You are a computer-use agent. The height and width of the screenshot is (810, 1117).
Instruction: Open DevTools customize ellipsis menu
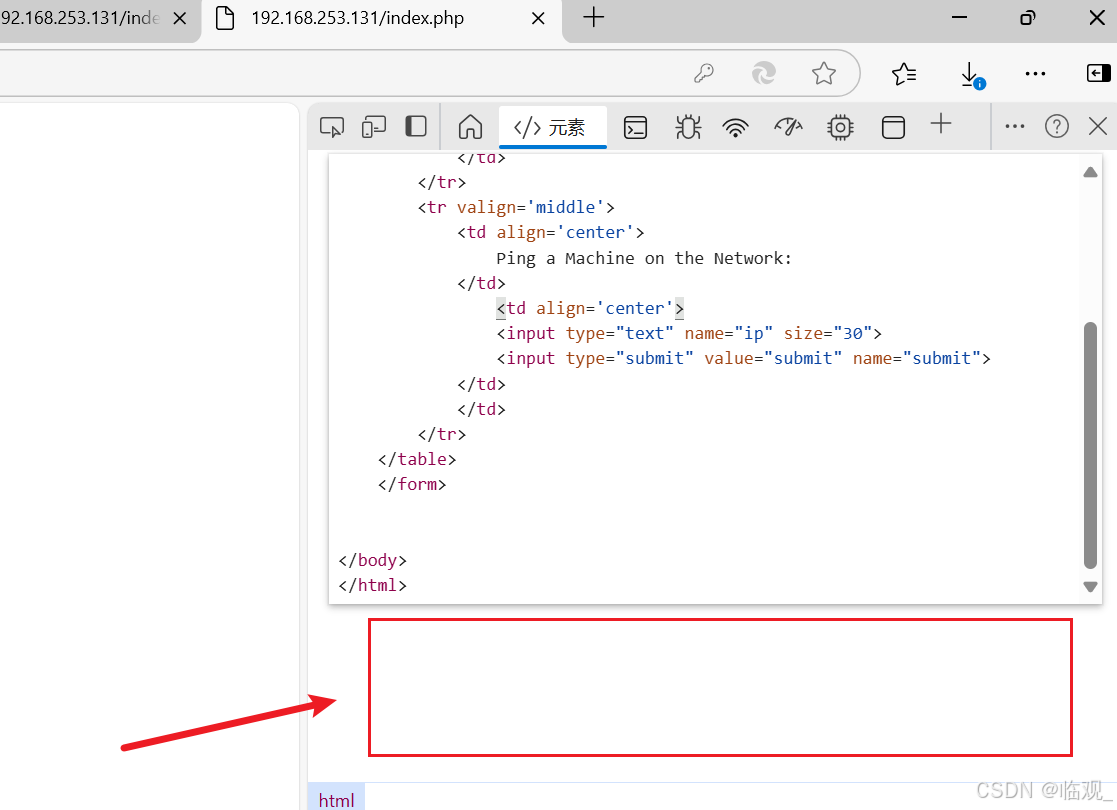point(1014,127)
